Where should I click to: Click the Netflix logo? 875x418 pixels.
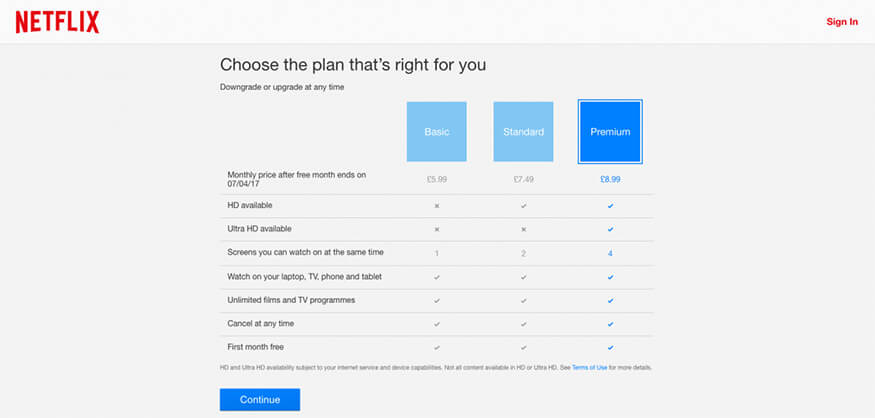57,22
